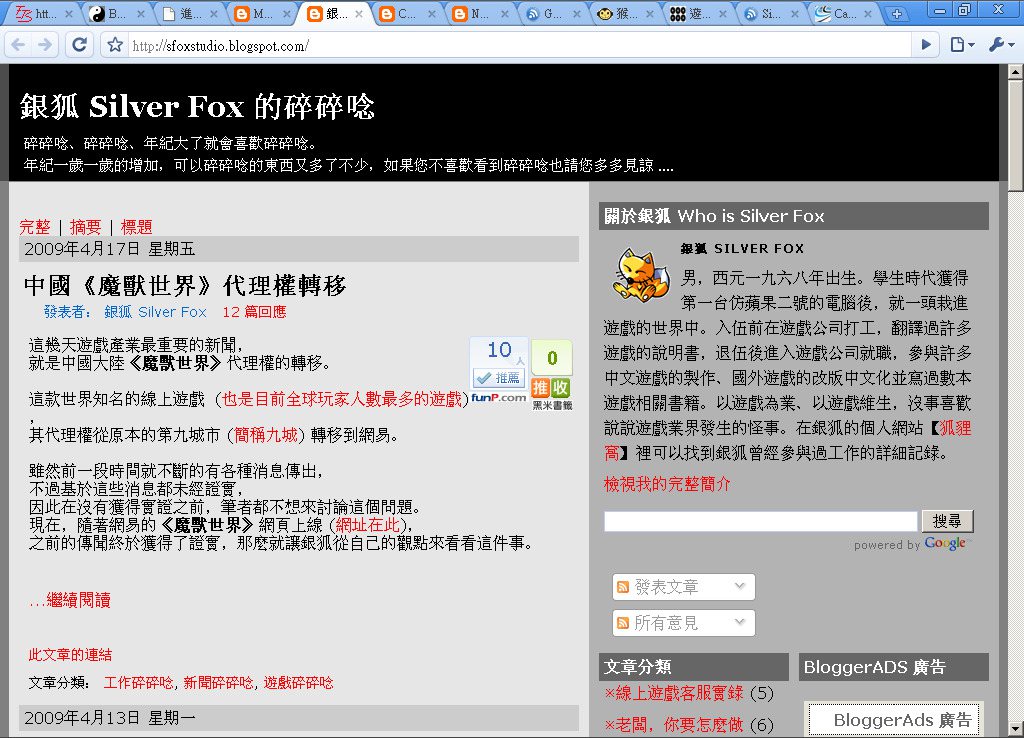Go back with the browser Back arrow

pyautogui.click(x=18, y=44)
